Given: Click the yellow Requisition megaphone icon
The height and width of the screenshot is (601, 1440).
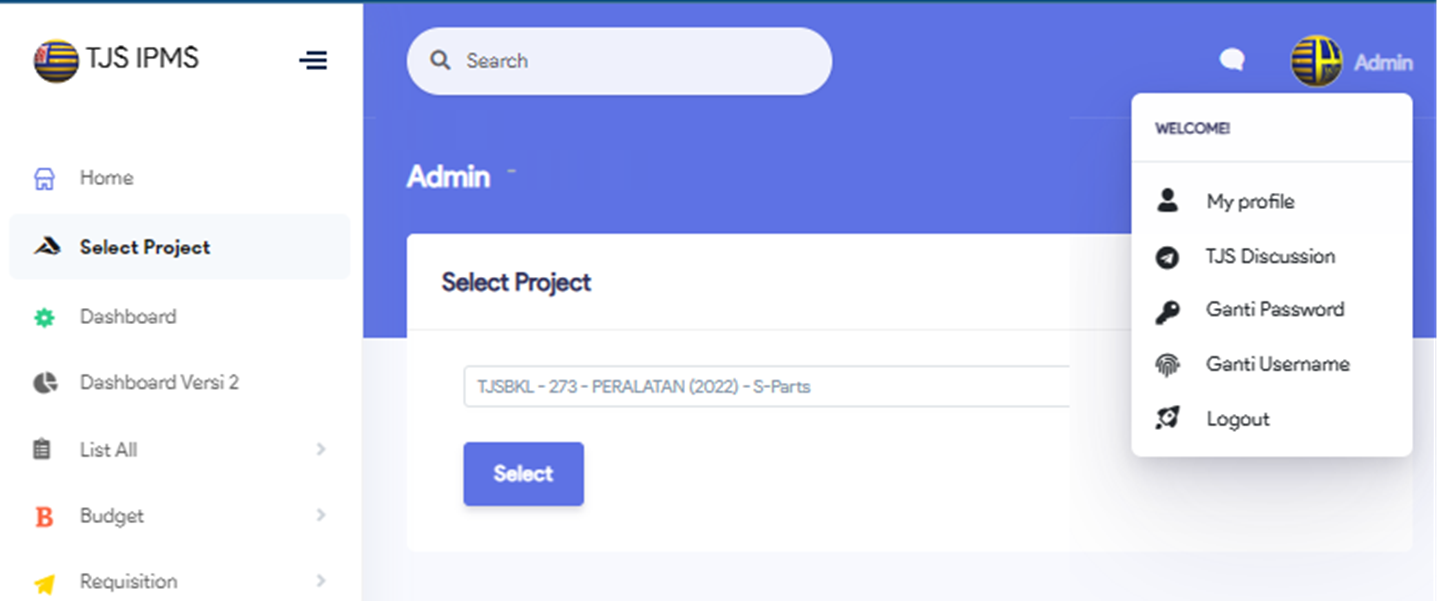Looking at the screenshot, I should click(x=44, y=583).
